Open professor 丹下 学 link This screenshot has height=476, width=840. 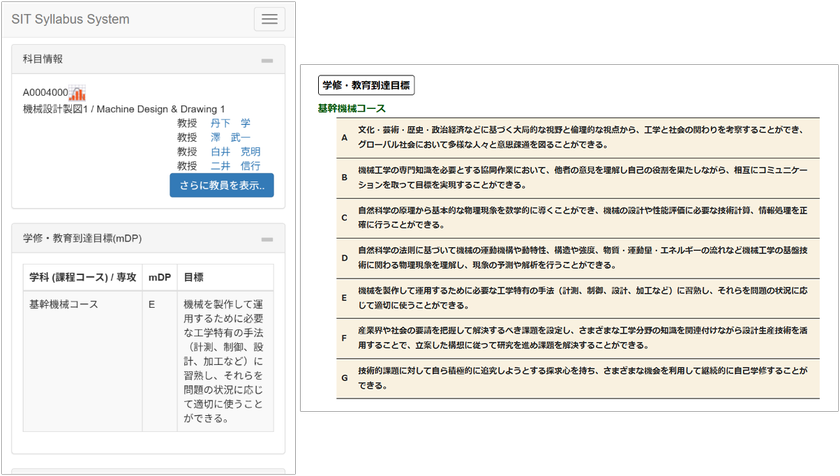(x=230, y=123)
